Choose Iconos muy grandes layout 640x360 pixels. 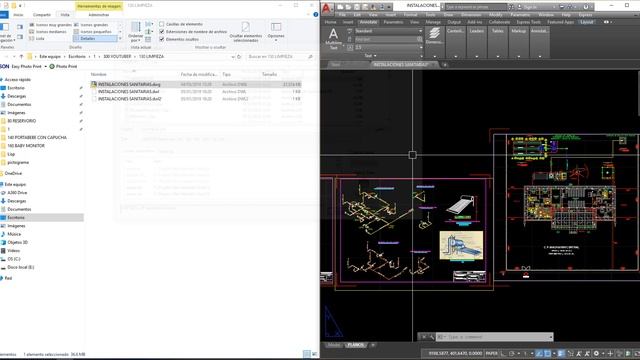pyautogui.click(x=50, y=25)
